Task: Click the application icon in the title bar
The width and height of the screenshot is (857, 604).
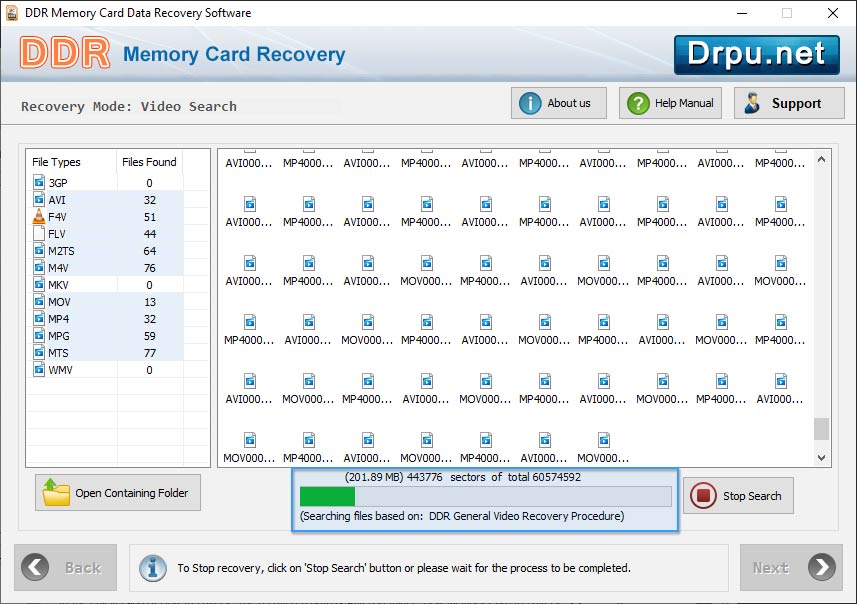Action: click(11, 13)
